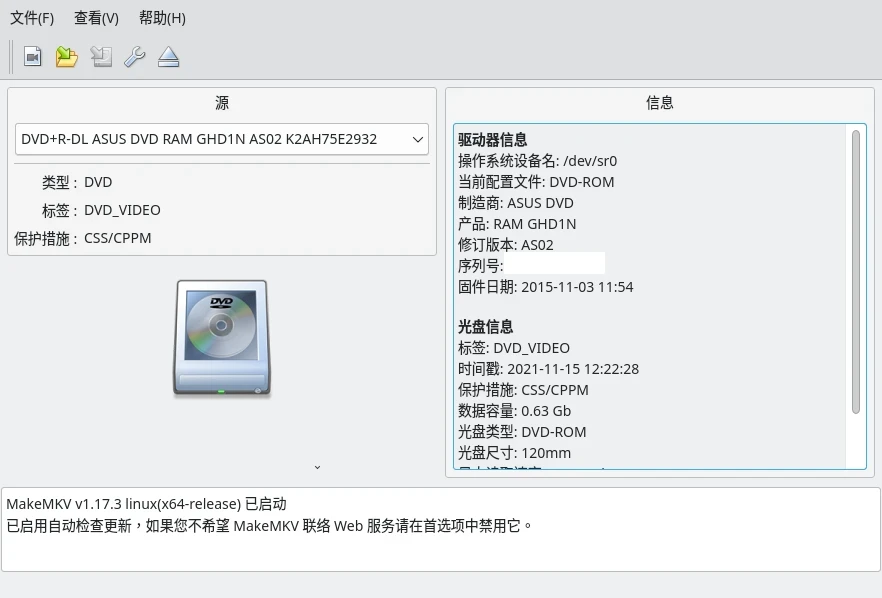Image resolution: width=882 pixels, height=598 pixels.
Task: Click the 时间戳 2021-11-15 line
Action: point(548,369)
